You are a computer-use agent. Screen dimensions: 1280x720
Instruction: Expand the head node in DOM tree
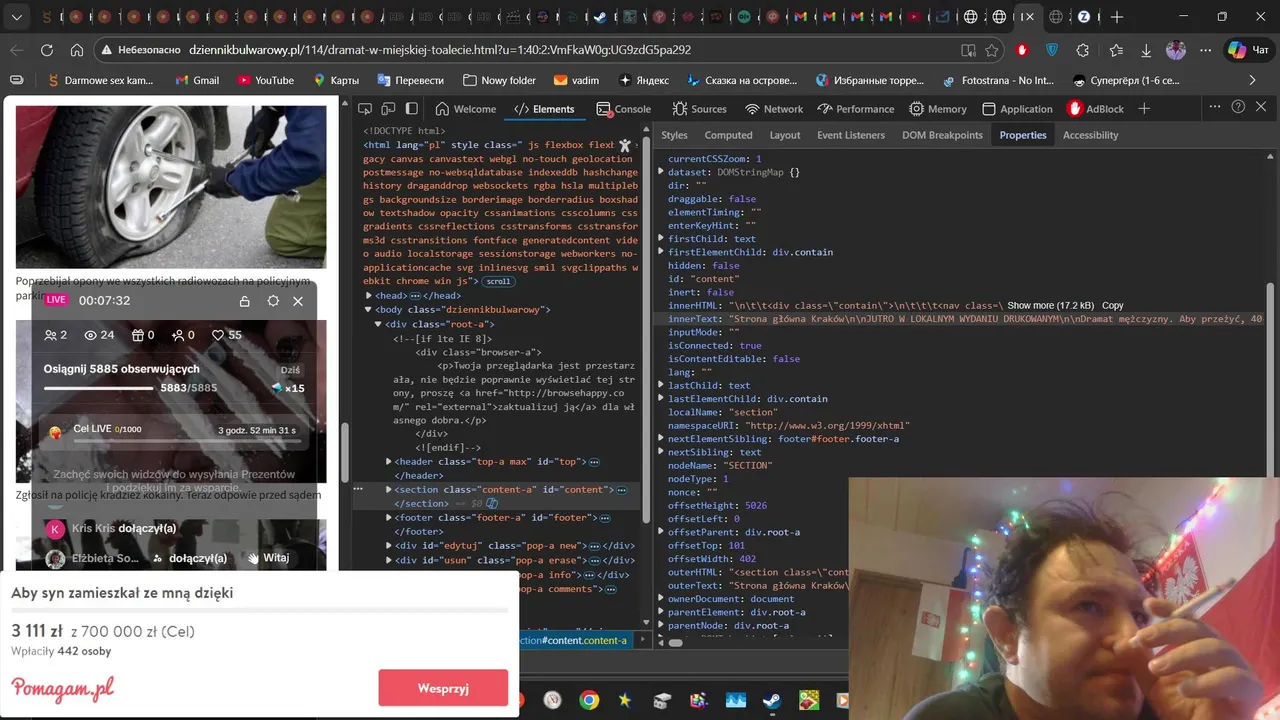click(x=369, y=296)
